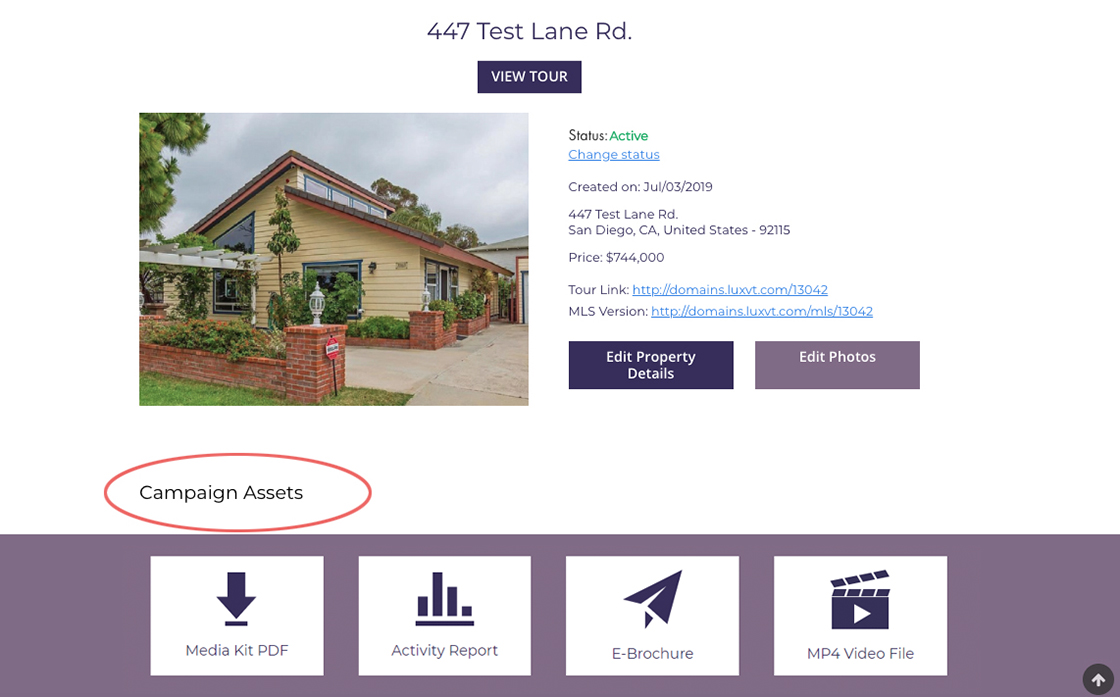Screen dimensions: 1120x697
Task: Click the Change status link
Action: [614, 154]
